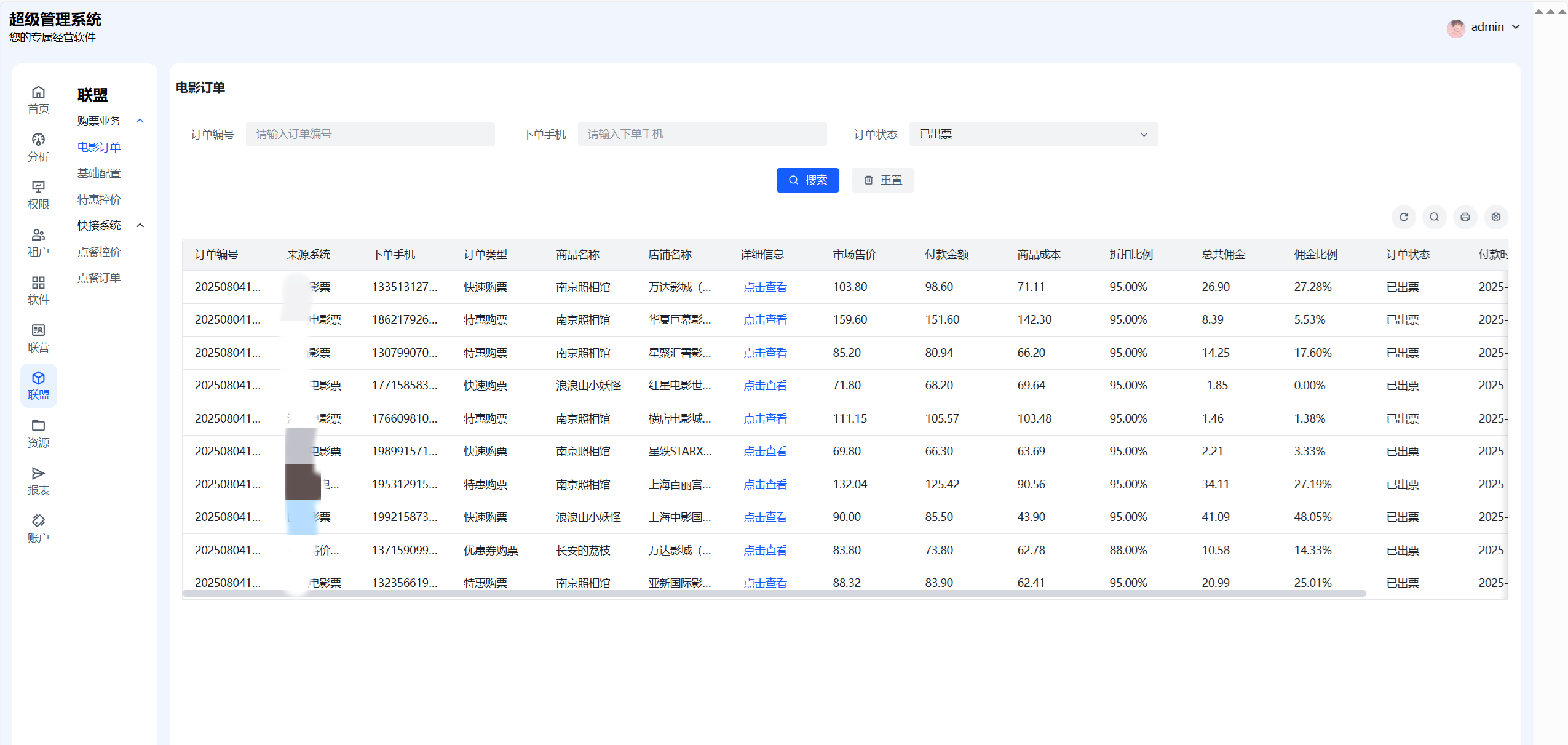Open 点击查看 for the 88.32 order
Image resolution: width=1568 pixels, height=745 pixels.
pyautogui.click(x=766, y=583)
